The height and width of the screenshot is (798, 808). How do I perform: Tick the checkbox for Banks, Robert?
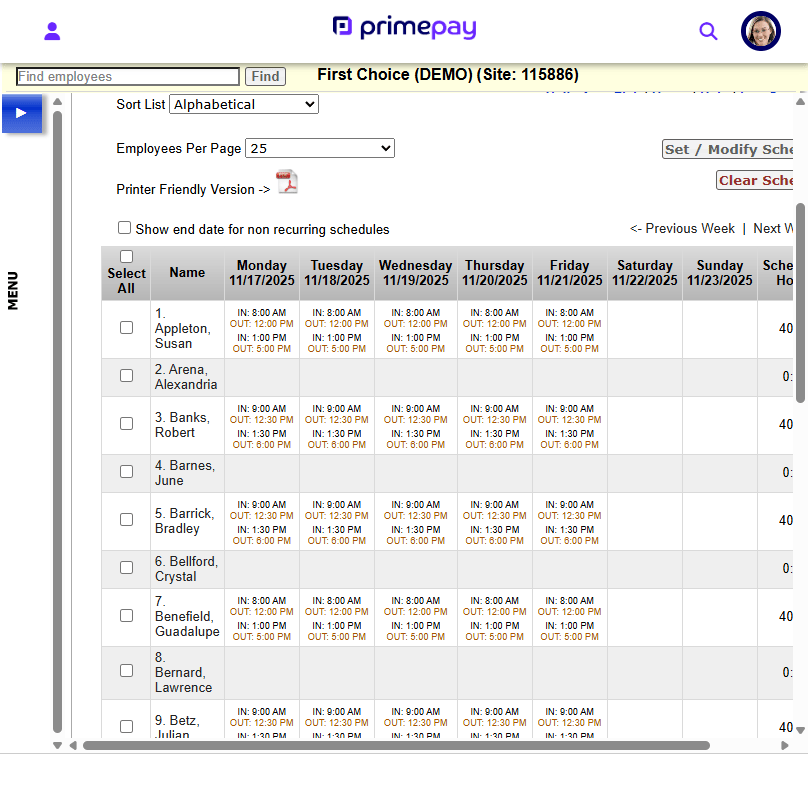(126, 424)
